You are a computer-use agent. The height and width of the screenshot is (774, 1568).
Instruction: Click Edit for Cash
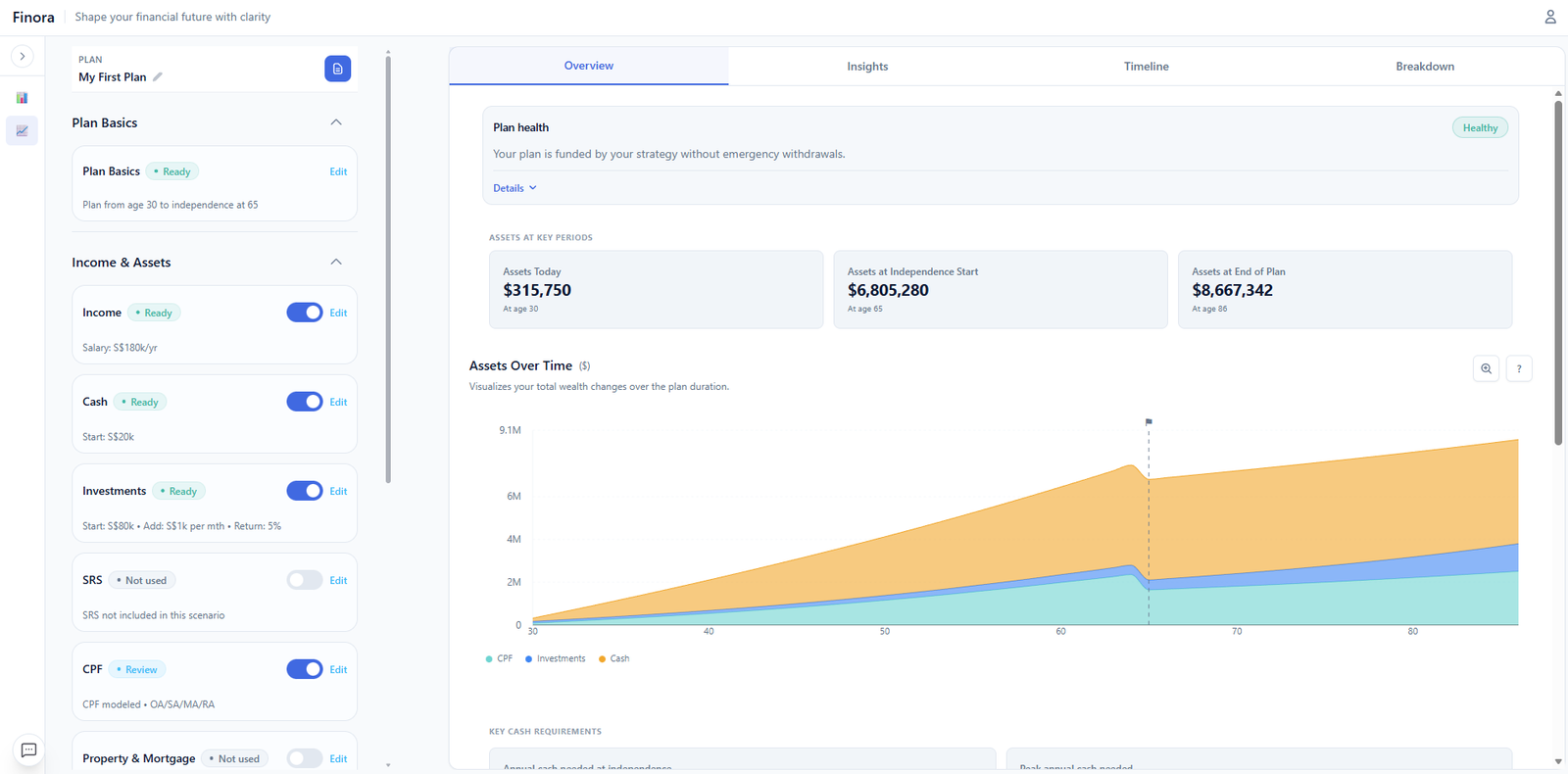coord(338,402)
